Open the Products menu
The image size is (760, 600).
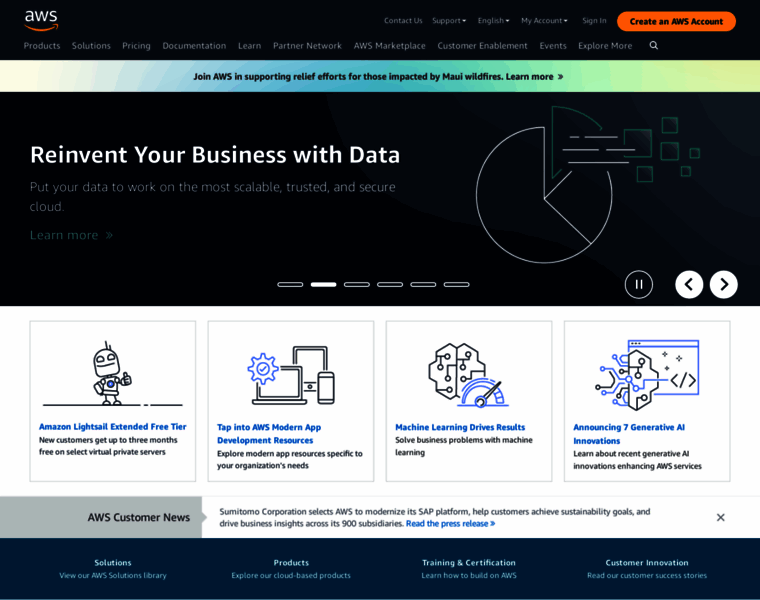click(42, 46)
